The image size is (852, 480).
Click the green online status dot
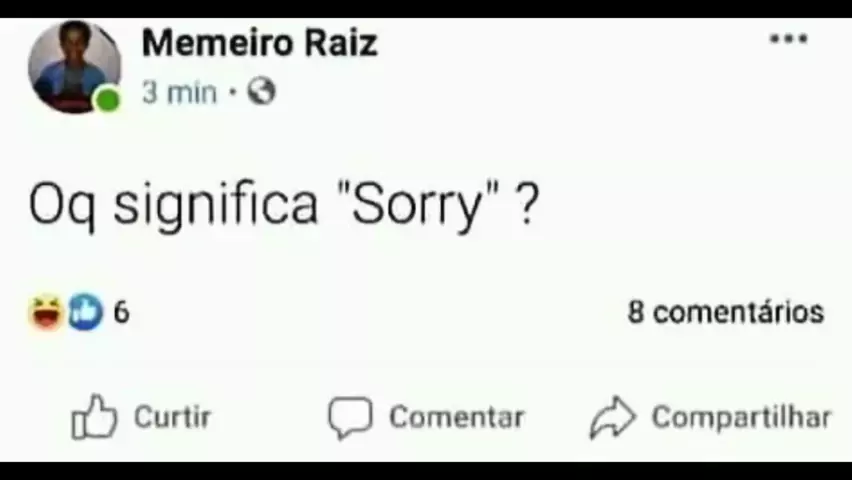click(x=107, y=99)
